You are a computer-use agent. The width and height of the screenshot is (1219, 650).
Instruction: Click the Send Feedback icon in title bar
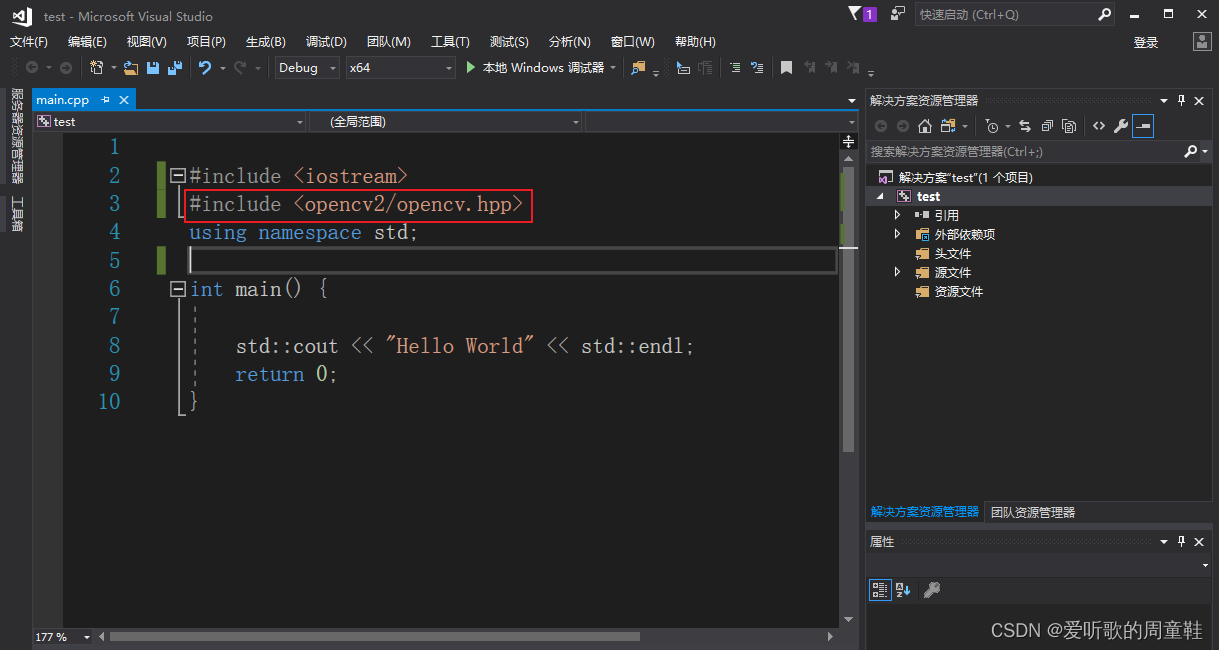pos(897,14)
